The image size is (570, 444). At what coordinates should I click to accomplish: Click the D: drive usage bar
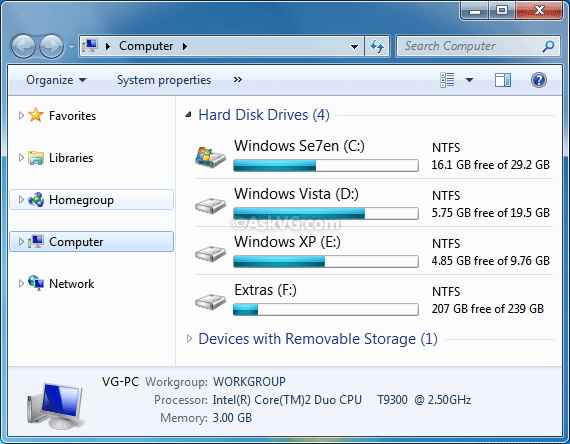pyautogui.click(x=326, y=213)
